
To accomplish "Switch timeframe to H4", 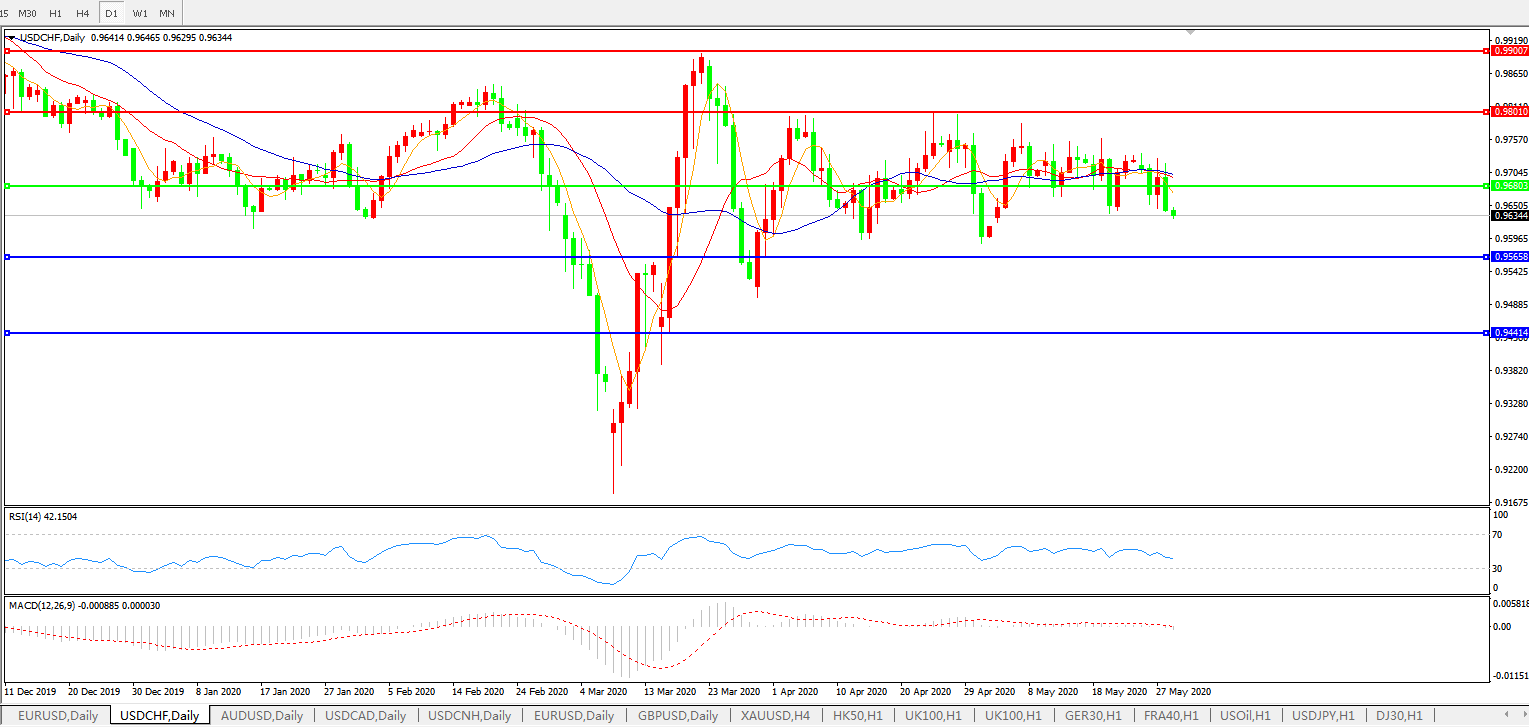I will tap(83, 13).
